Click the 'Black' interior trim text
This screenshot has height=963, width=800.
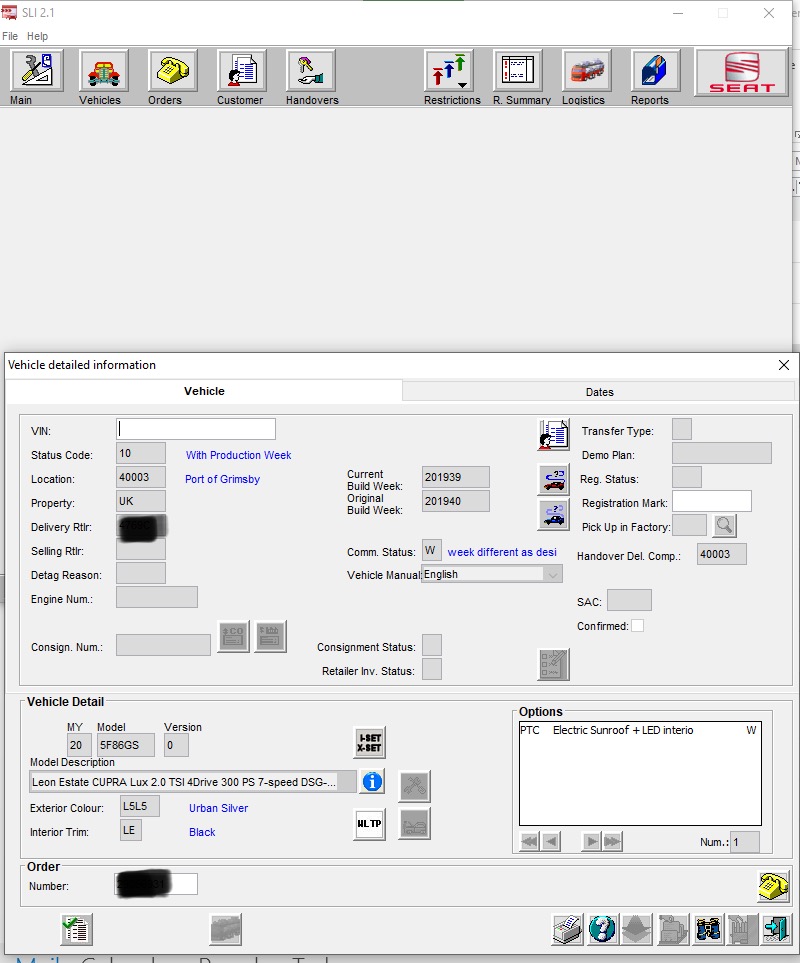(x=202, y=832)
